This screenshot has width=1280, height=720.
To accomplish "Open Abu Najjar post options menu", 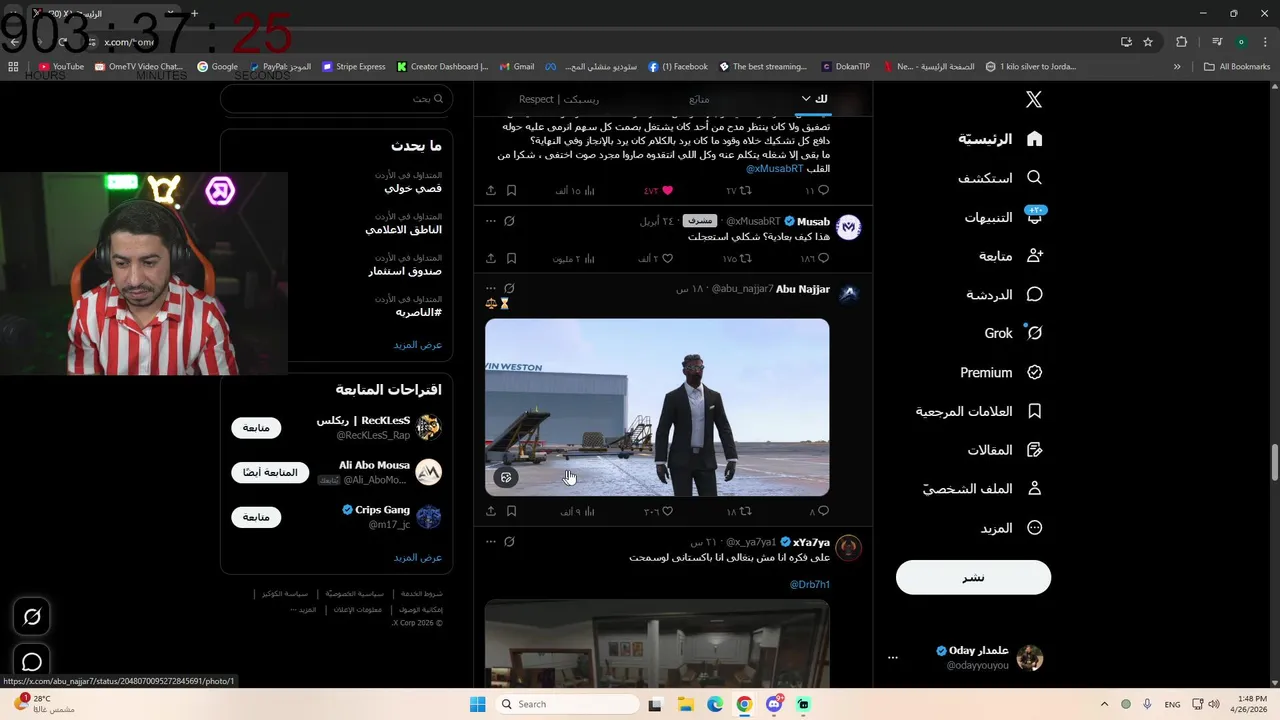I will (x=490, y=289).
